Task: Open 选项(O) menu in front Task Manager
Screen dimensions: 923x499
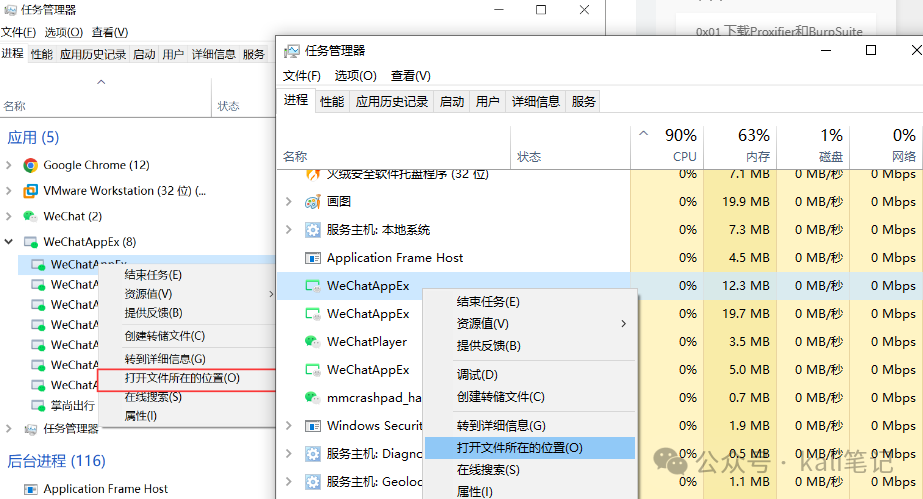Action: (x=356, y=76)
